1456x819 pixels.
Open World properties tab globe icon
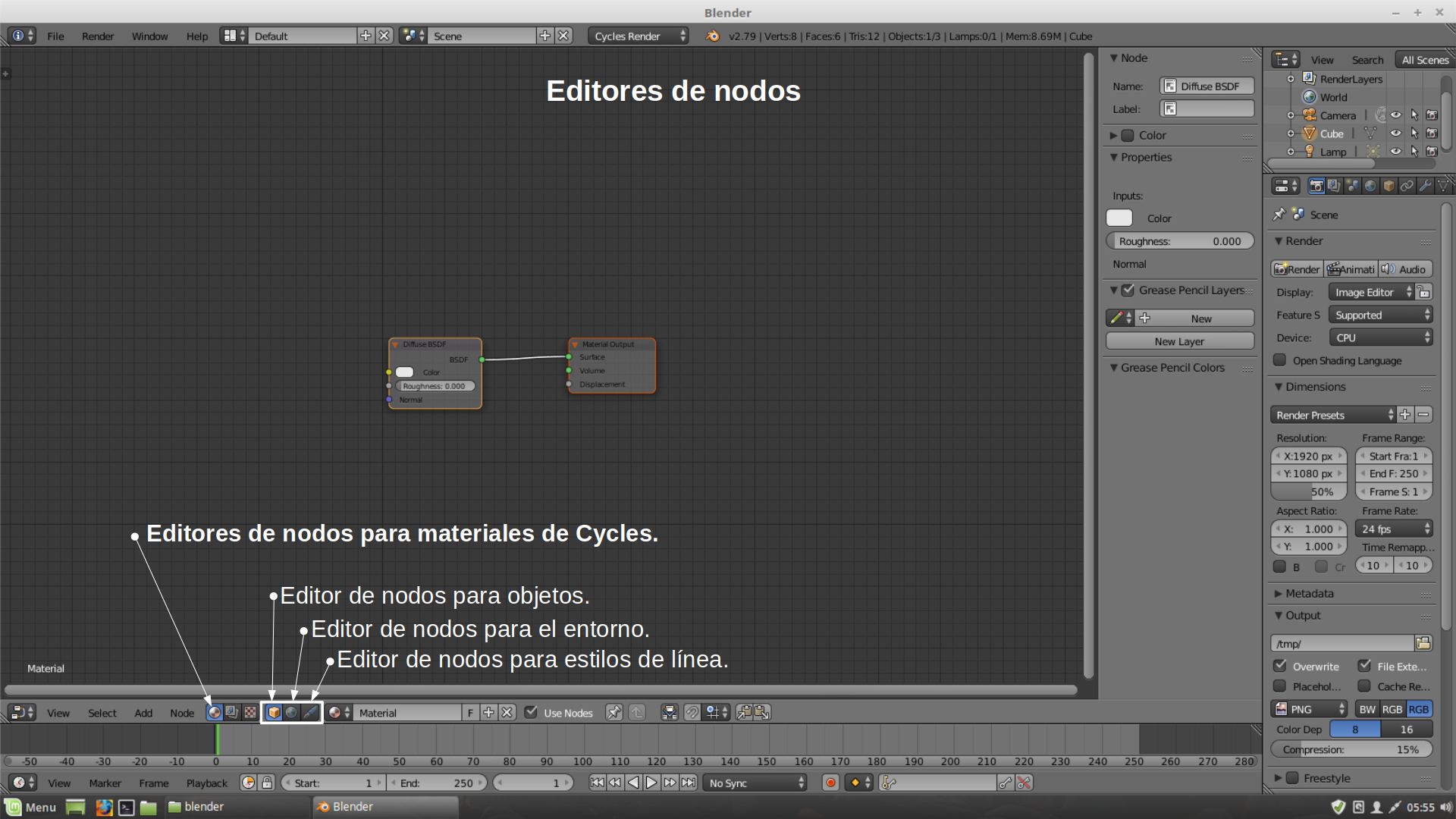point(1370,186)
